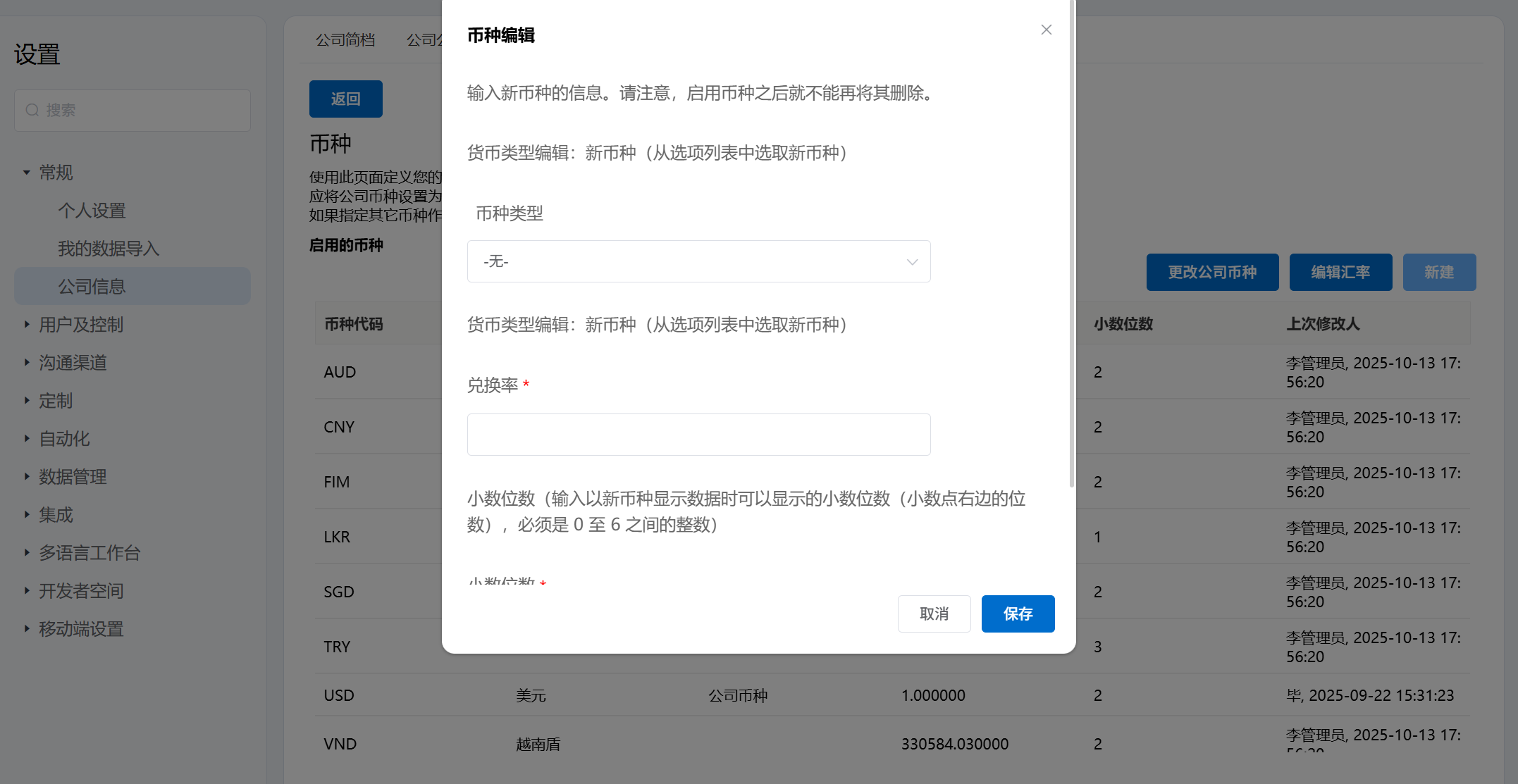
Task: Click the 更改公司币种 button
Action: [x=1211, y=272]
